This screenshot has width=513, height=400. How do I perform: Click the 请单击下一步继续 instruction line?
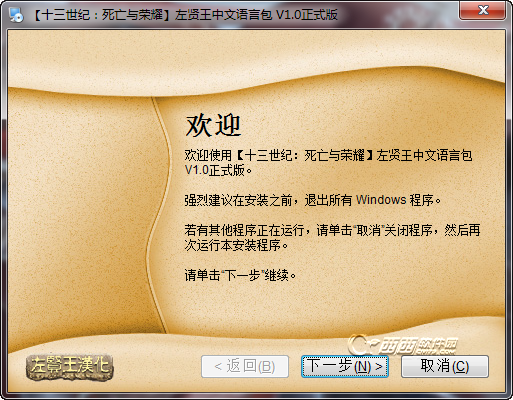(x=240, y=275)
